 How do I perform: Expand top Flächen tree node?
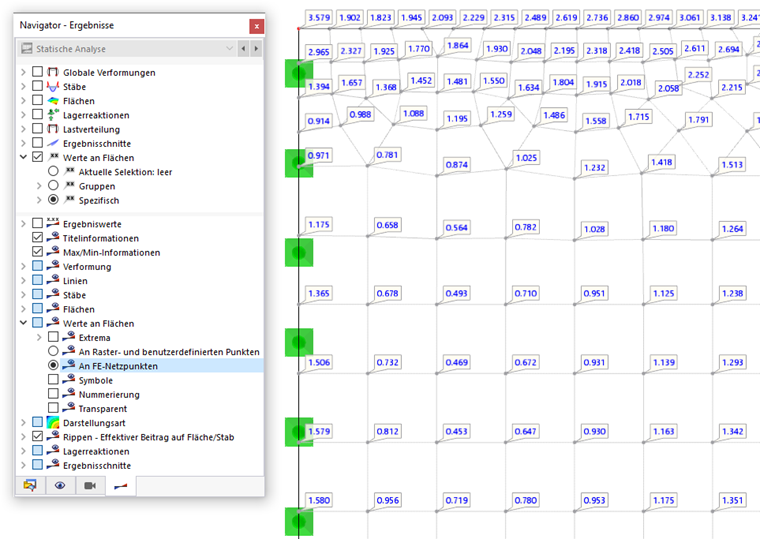pos(23,100)
